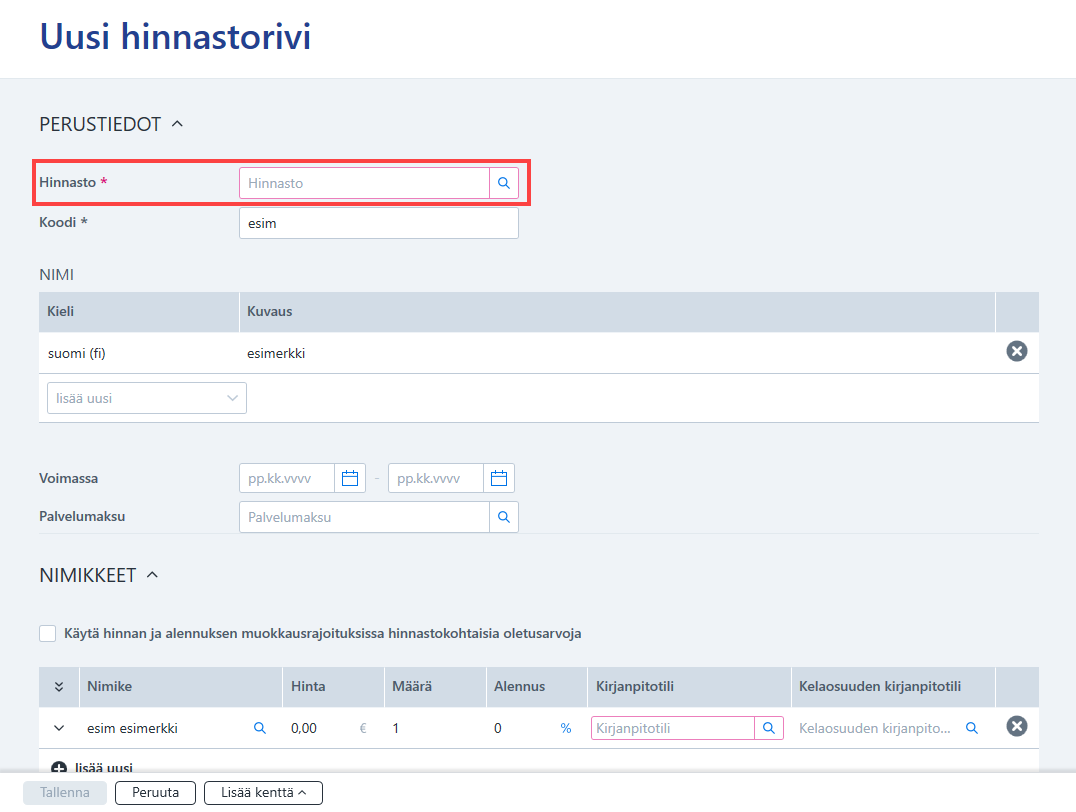Open Palvelumaksu search magnifier icon

[x=504, y=517]
